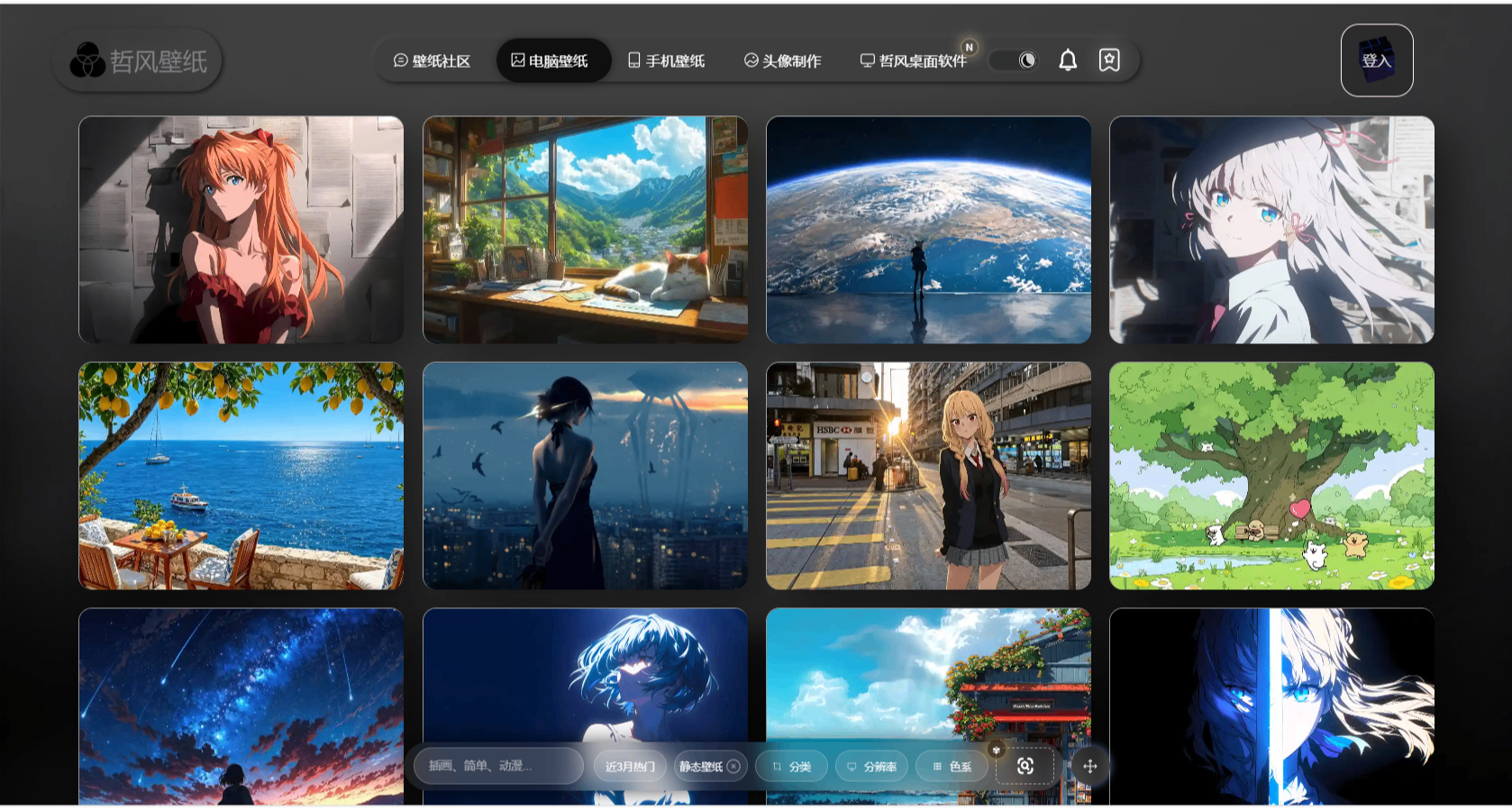Open the cartoon big green tree wallpaper
This screenshot has width=1512, height=810.
click(1271, 476)
